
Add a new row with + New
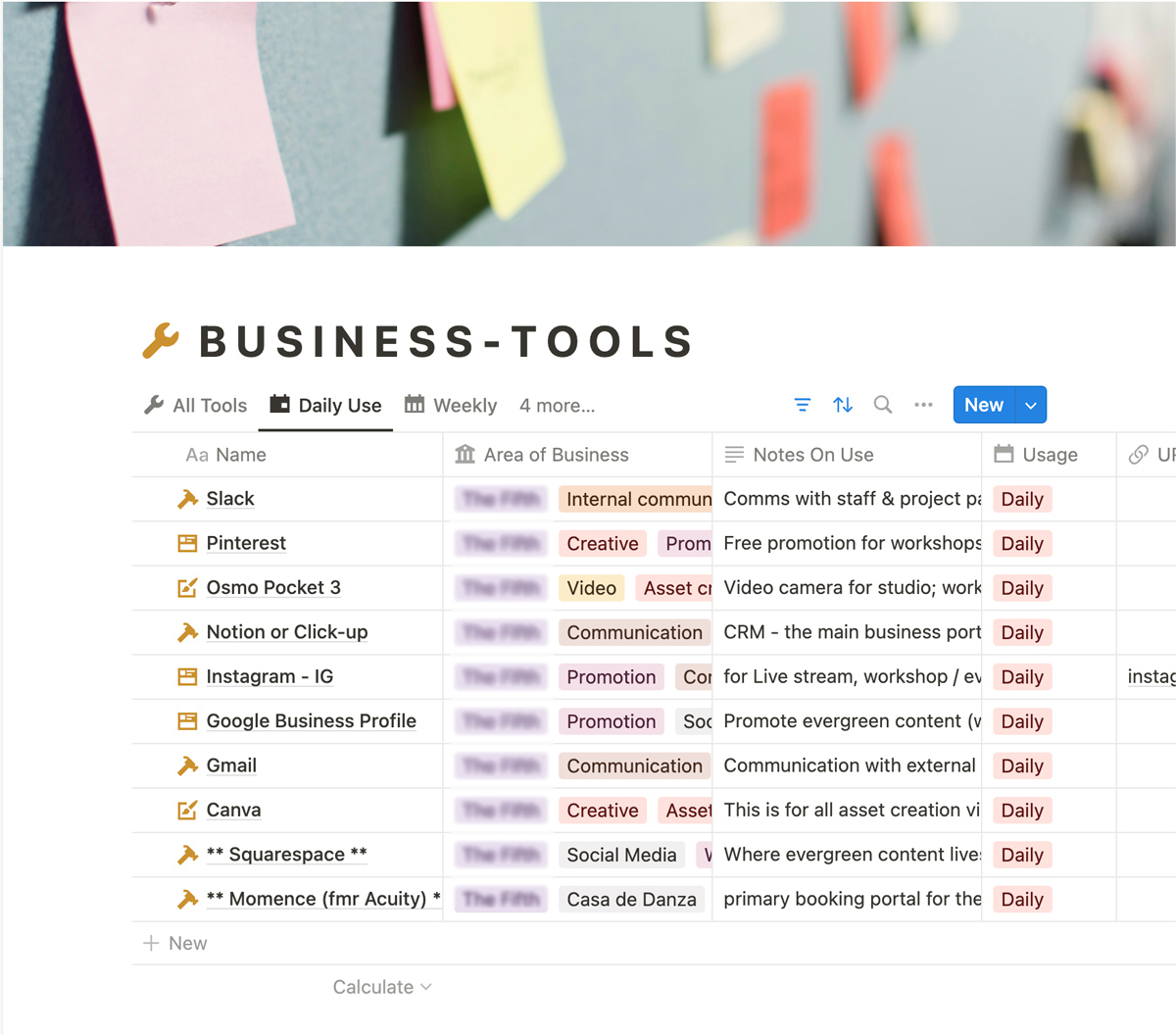(x=175, y=943)
